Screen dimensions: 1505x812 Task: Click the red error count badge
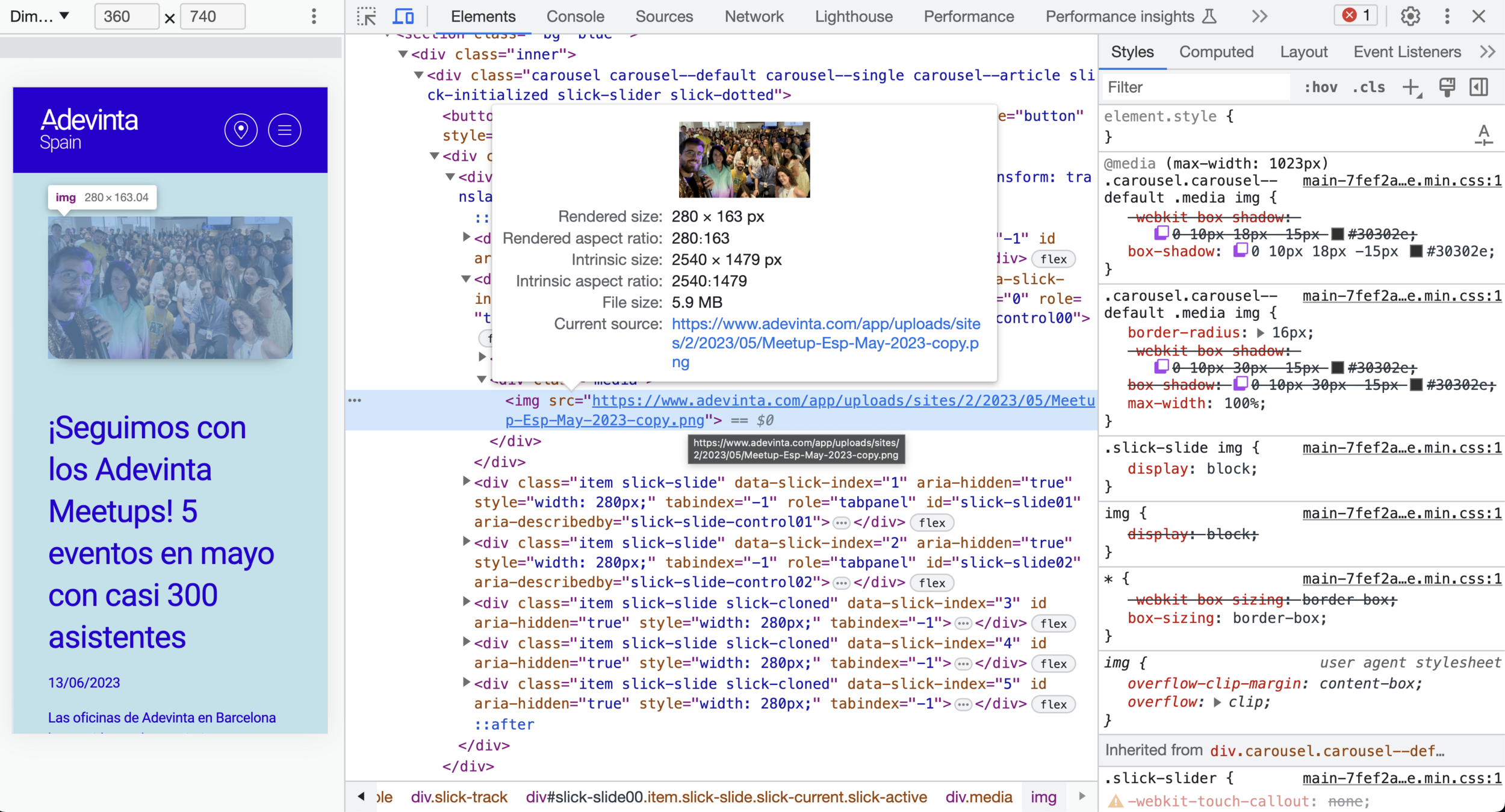pos(1356,16)
